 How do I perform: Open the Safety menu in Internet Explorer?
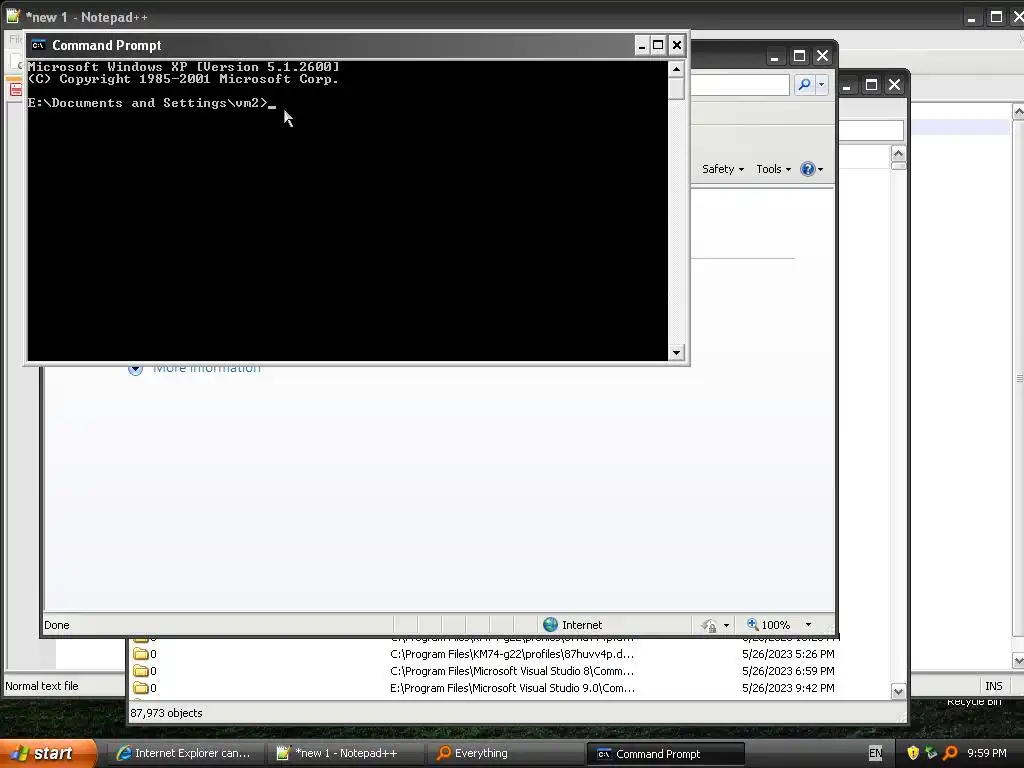(x=723, y=169)
